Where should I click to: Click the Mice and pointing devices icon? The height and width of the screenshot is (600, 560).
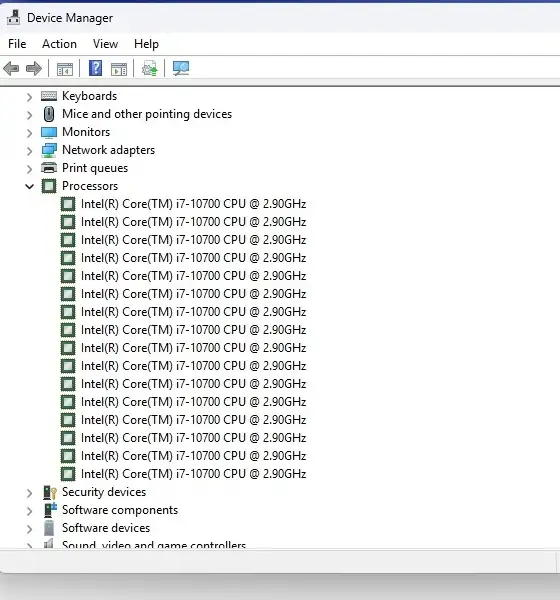pyautogui.click(x=49, y=114)
